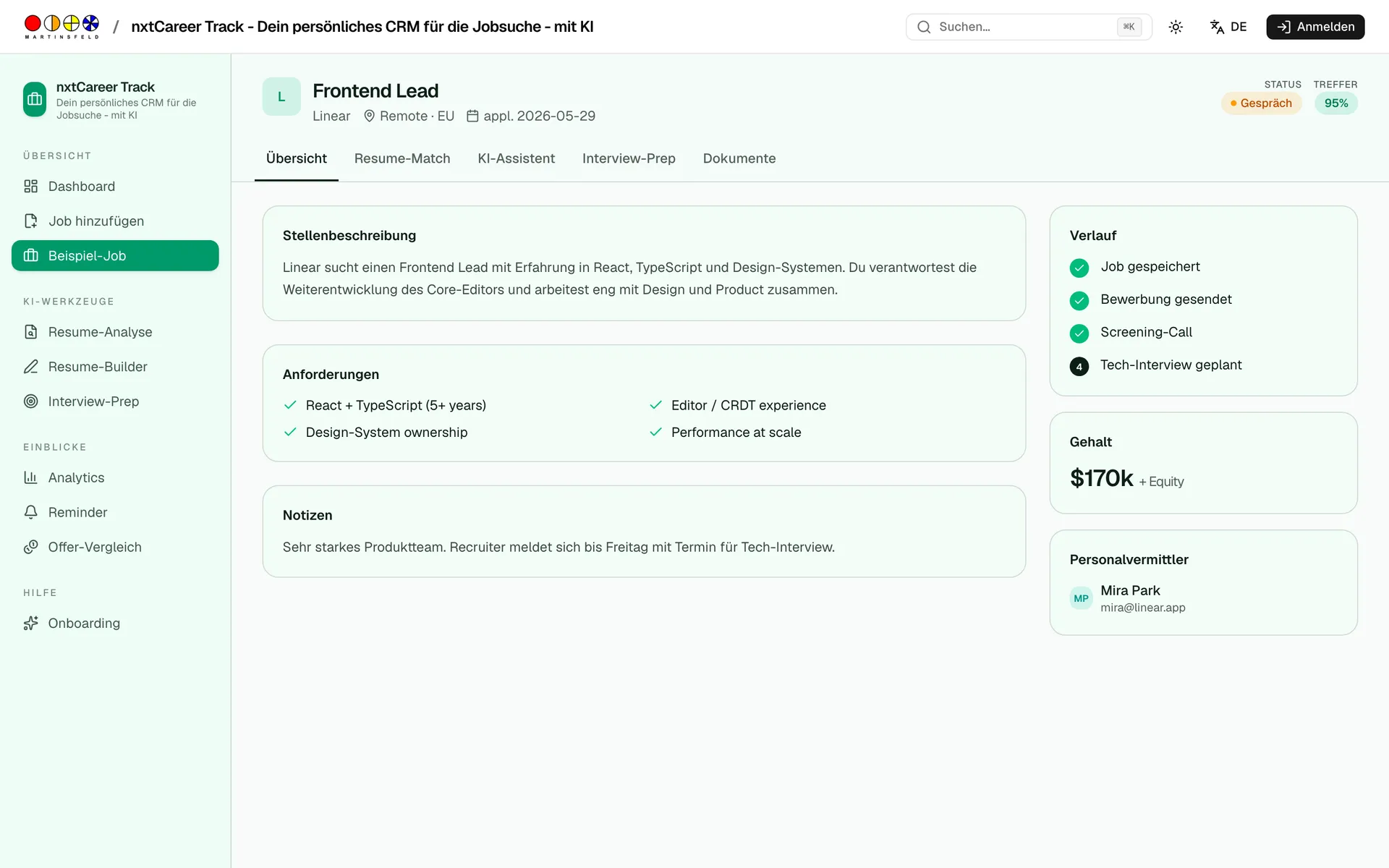The image size is (1389, 868).
Task: Open the Interview-Prep tab
Action: tap(629, 158)
